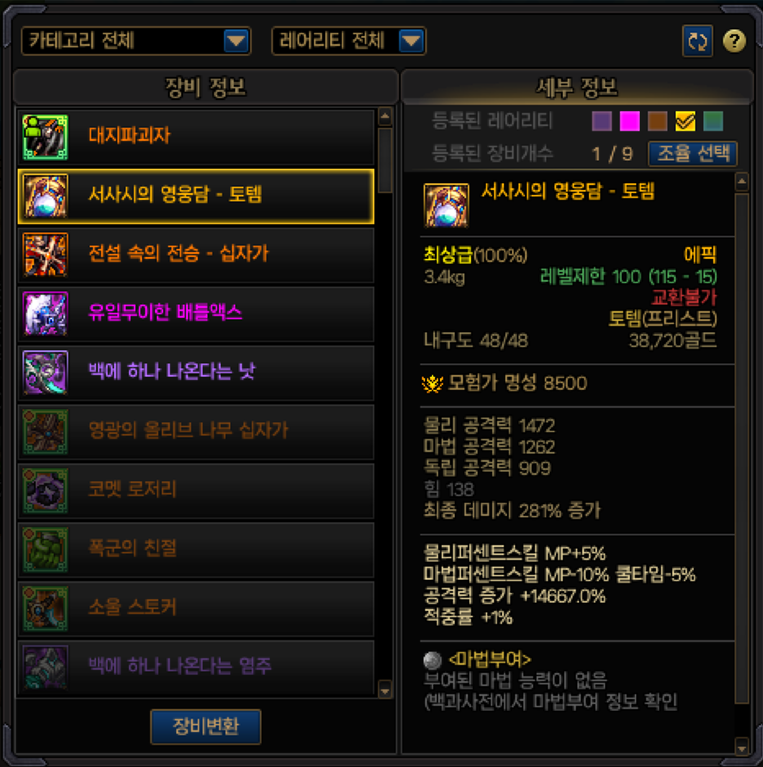The image size is (763, 767).
Task: Click the equipment list scroll down arrow
Action: [x=385, y=690]
